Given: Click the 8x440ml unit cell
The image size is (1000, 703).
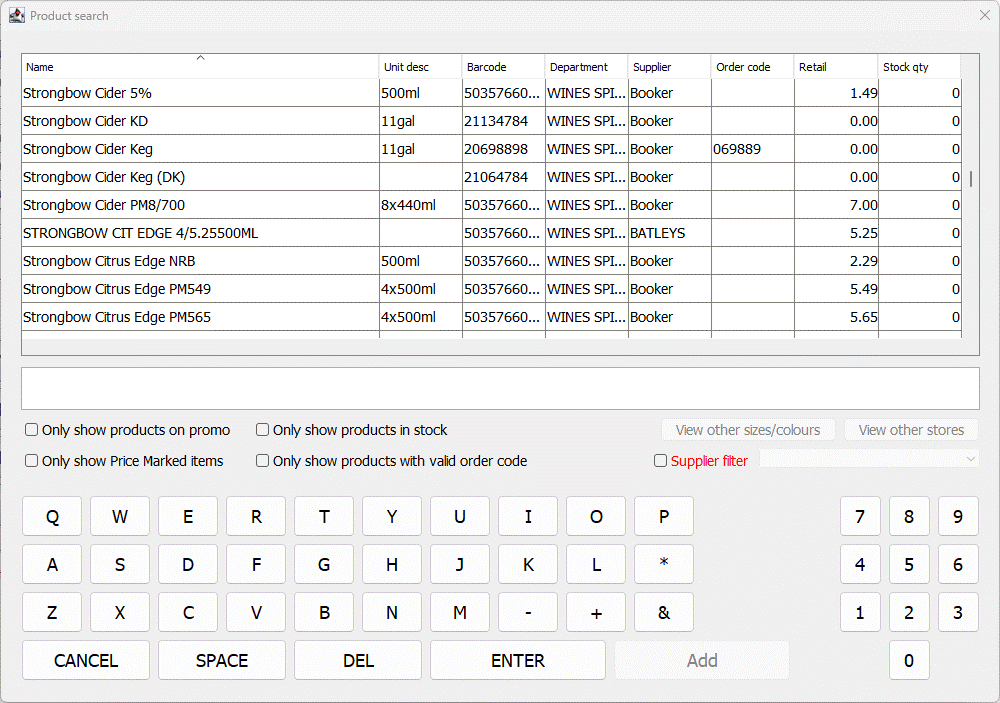Looking at the screenshot, I should click(420, 205).
